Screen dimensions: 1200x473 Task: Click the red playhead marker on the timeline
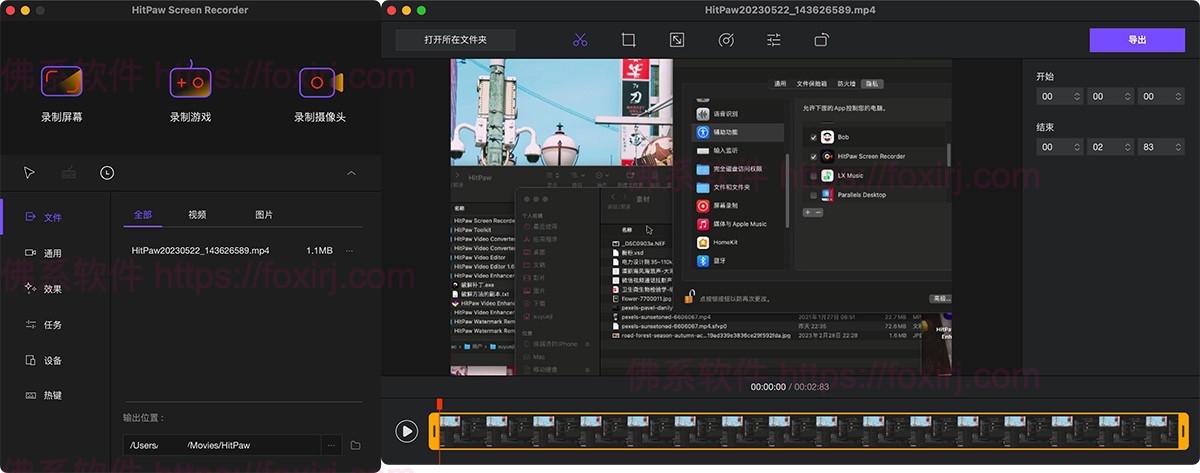point(439,404)
